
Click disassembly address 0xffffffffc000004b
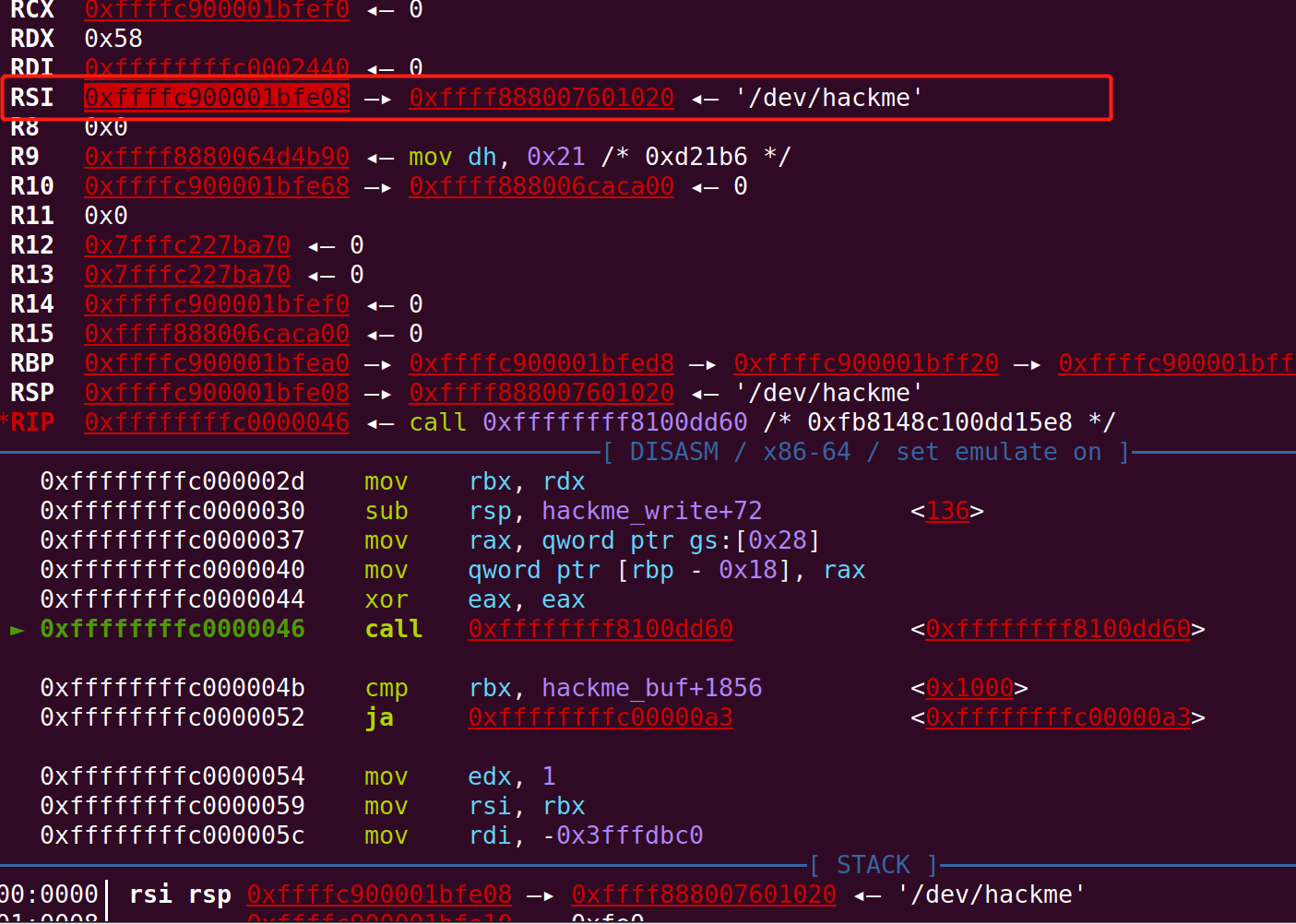click(x=172, y=688)
